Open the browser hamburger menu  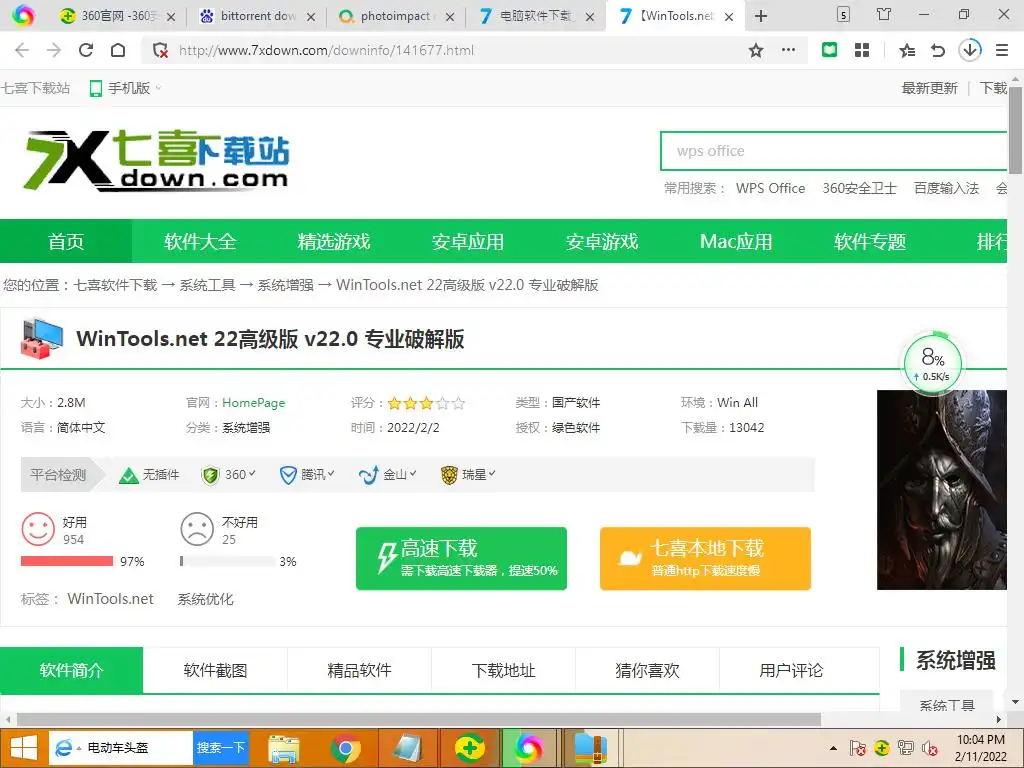(x=1002, y=50)
